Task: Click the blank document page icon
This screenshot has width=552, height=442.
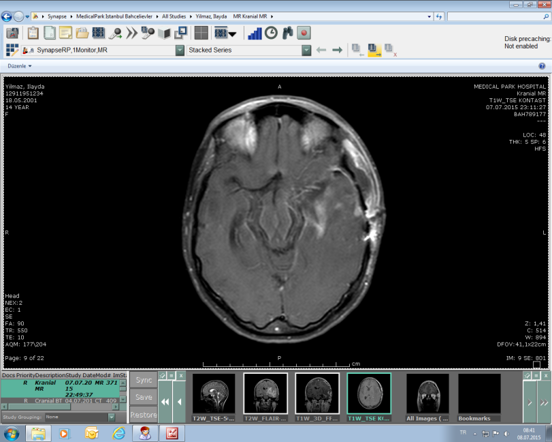Action: 50,33
